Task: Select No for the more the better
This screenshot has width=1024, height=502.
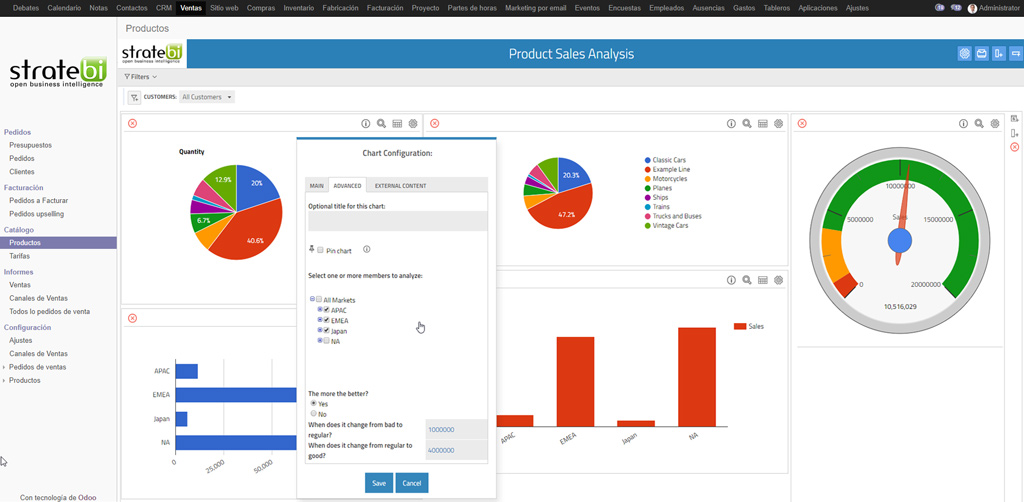Action: tap(313, 414)
